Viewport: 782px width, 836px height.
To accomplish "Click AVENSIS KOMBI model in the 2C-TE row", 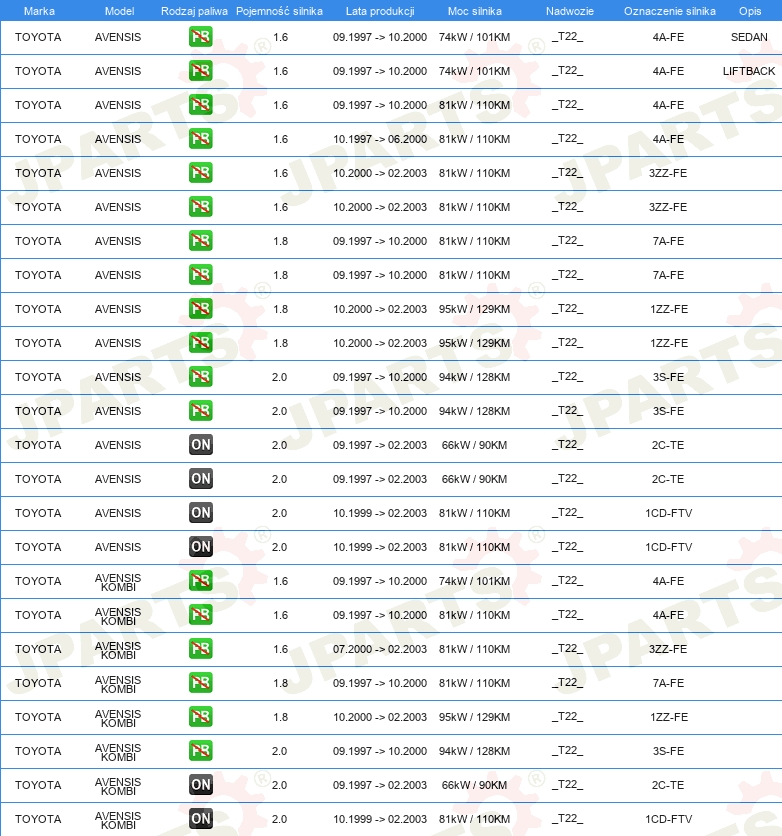I will (118, 786).
